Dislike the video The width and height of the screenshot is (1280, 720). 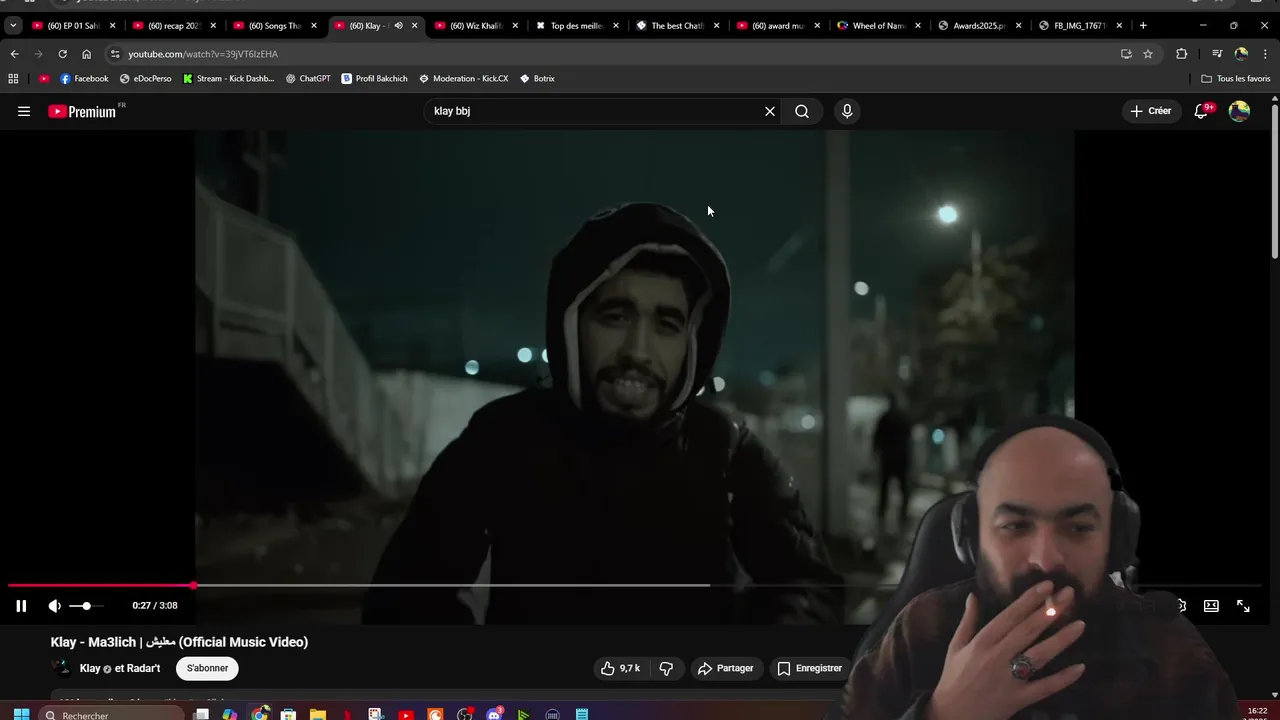pyautogui.click(x=666, y=668)
